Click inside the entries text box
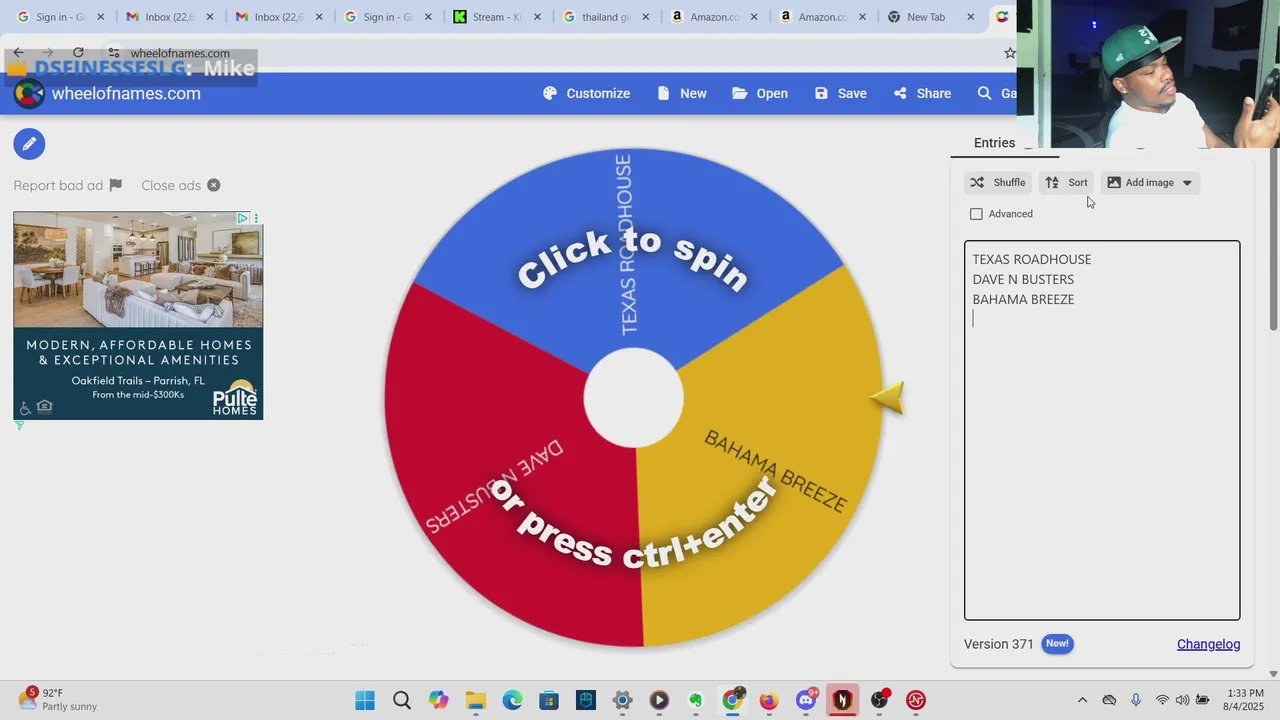1280x720 pixels. point(1102,430)
